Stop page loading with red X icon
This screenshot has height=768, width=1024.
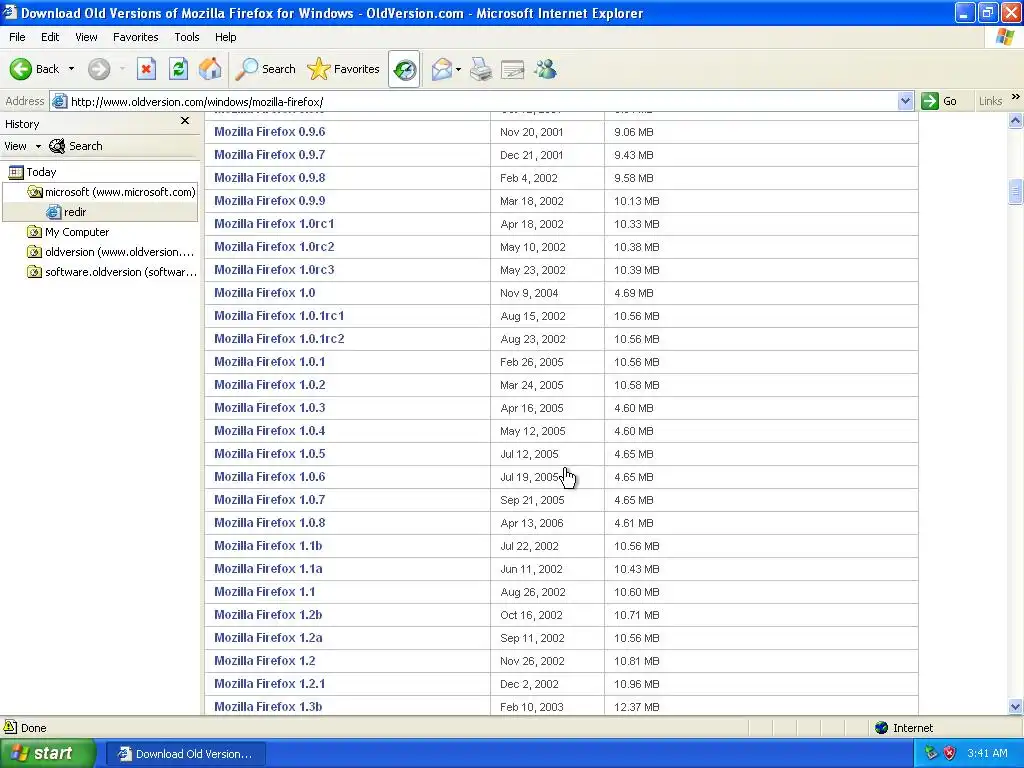(146, 69)
